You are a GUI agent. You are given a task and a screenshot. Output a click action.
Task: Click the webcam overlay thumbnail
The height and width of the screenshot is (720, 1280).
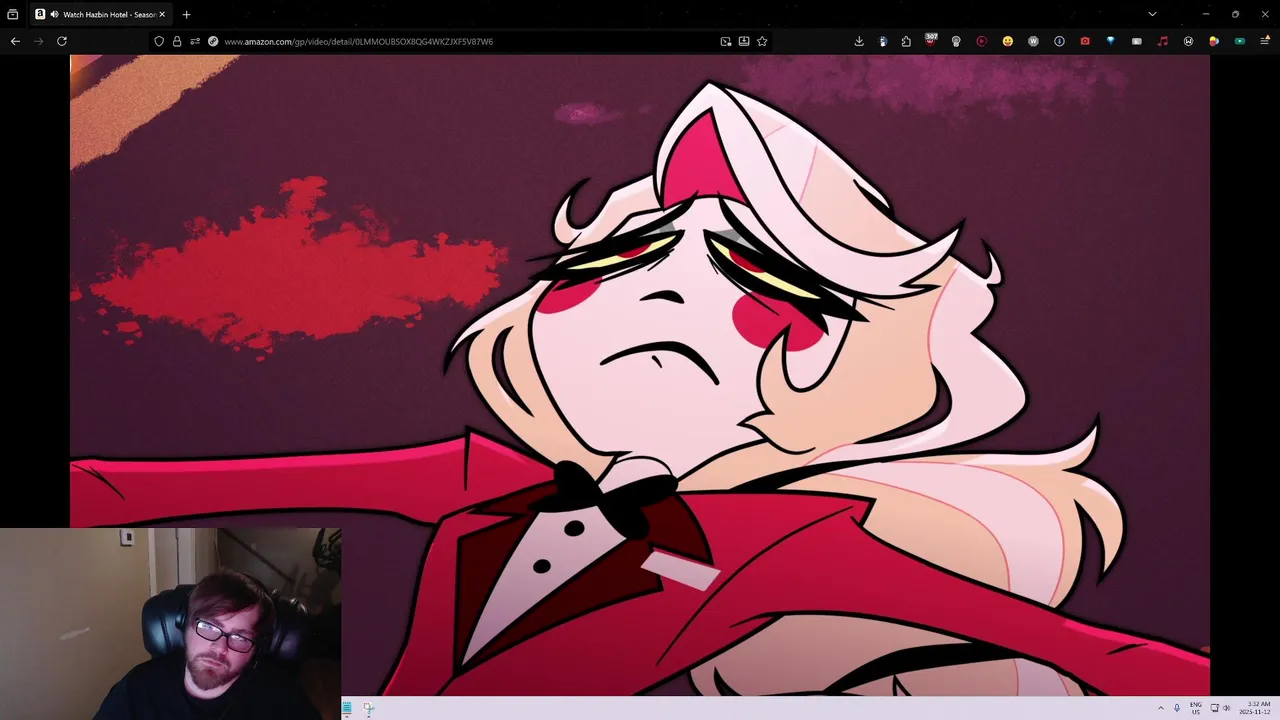point(170,624)
